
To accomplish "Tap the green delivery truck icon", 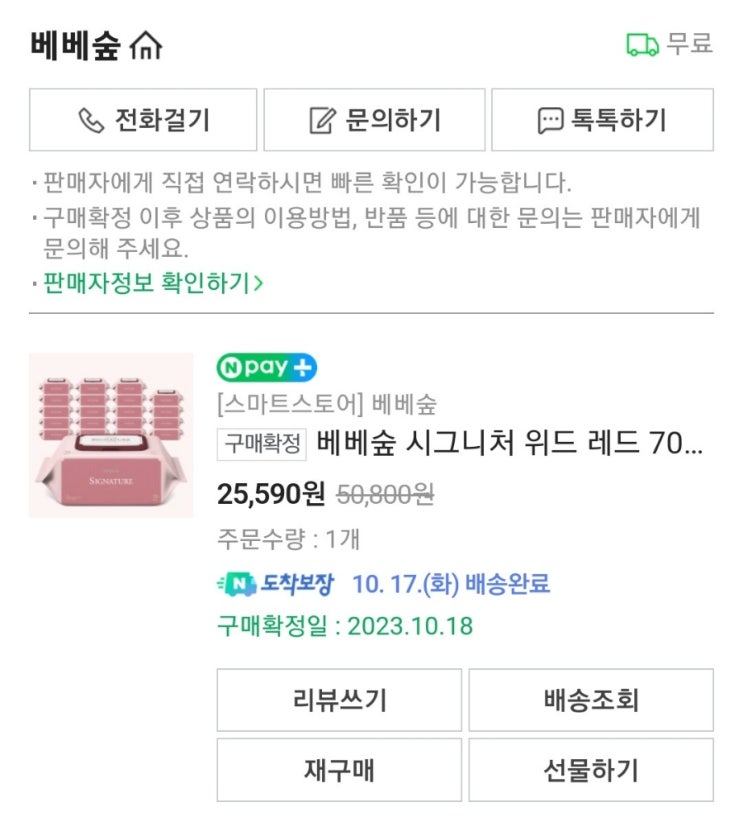I will pyautogui.click(x=642, y=45).
